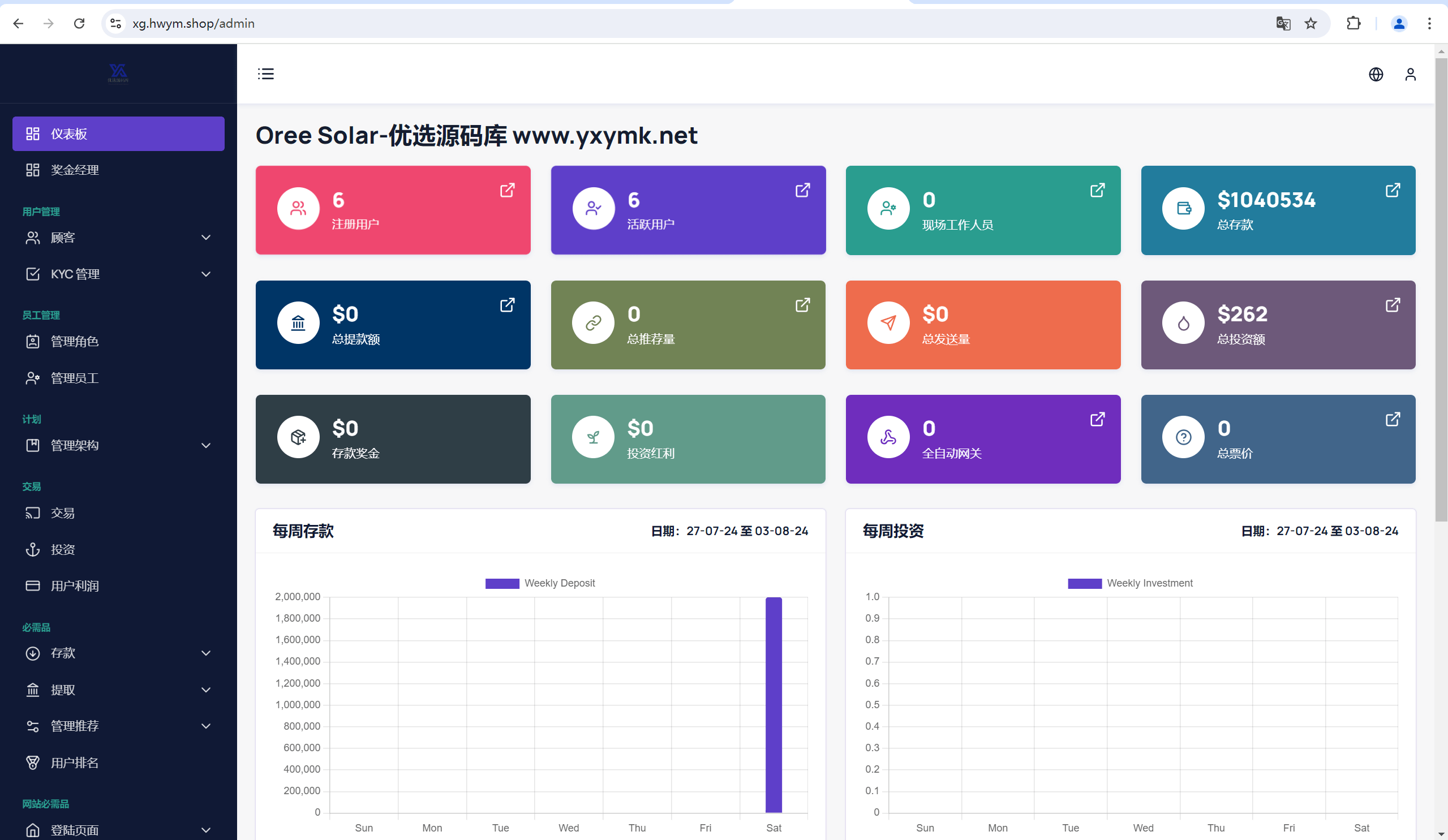Expand the 提取 sidebar menu
The image size is (1448, 840).
coord(118,690)
